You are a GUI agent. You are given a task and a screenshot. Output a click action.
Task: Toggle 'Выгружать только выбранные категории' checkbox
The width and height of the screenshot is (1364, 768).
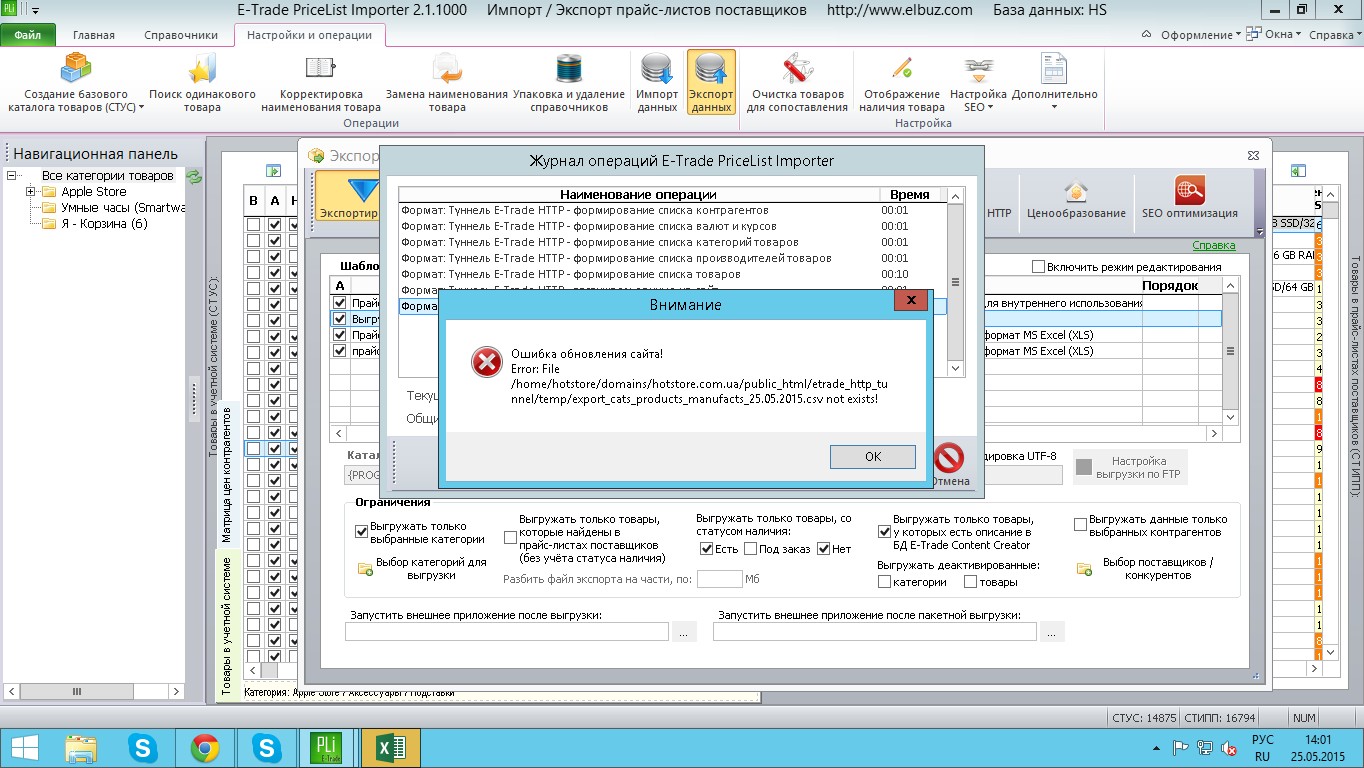[362, 532]
